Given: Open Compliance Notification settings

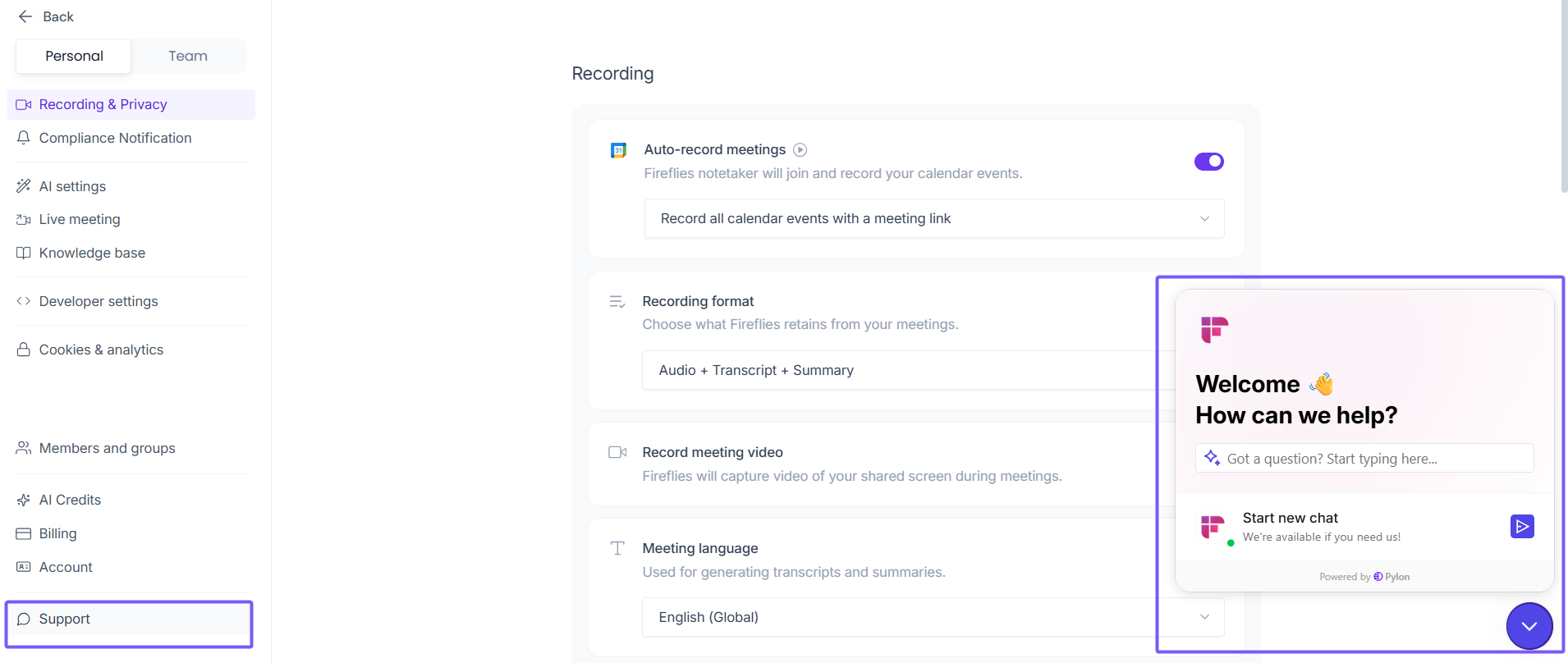Looking at the screenshot, I should pos(115,138).
